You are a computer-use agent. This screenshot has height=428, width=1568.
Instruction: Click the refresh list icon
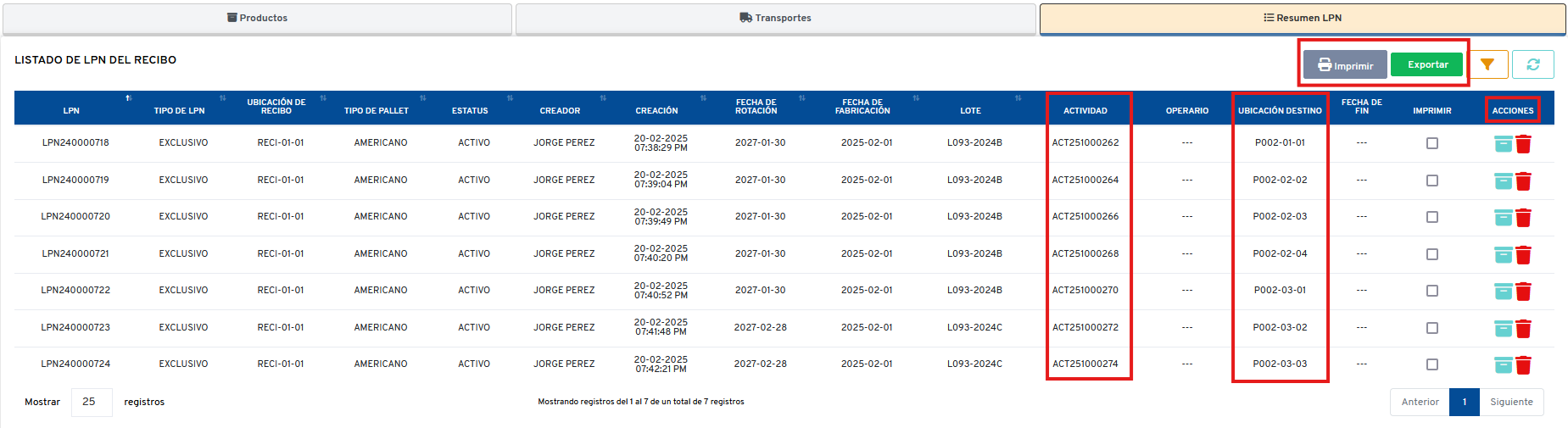(x=1532, y=64)
